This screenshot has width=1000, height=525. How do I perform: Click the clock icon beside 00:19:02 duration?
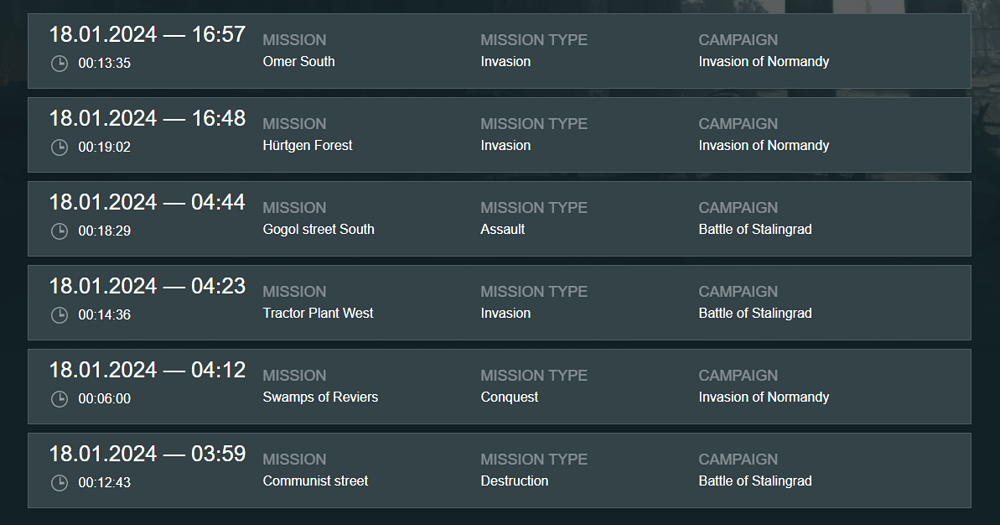click(x=60, y=147)
